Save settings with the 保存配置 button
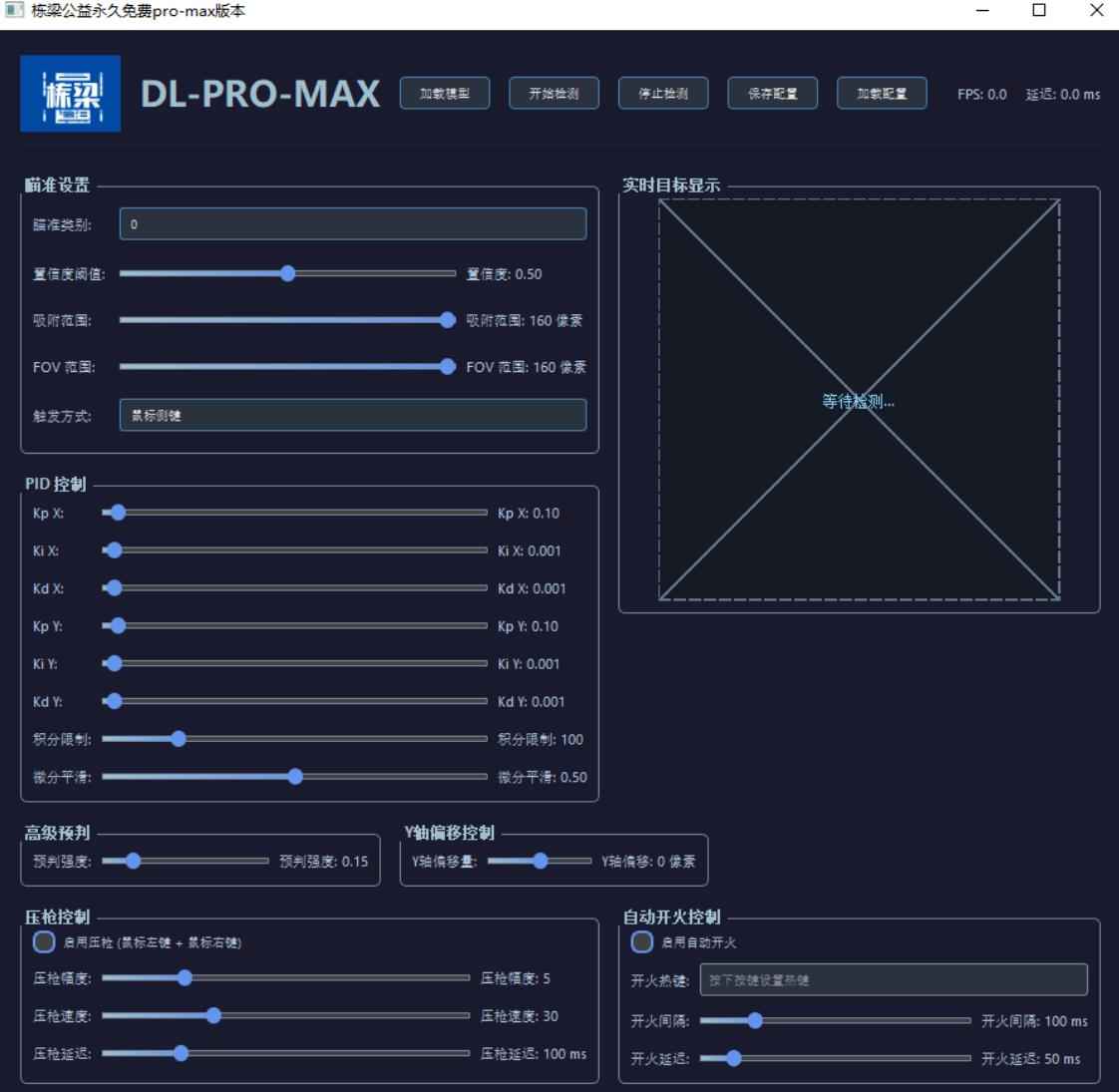Screen dimensions: 1119x1092 coord(772,93)
